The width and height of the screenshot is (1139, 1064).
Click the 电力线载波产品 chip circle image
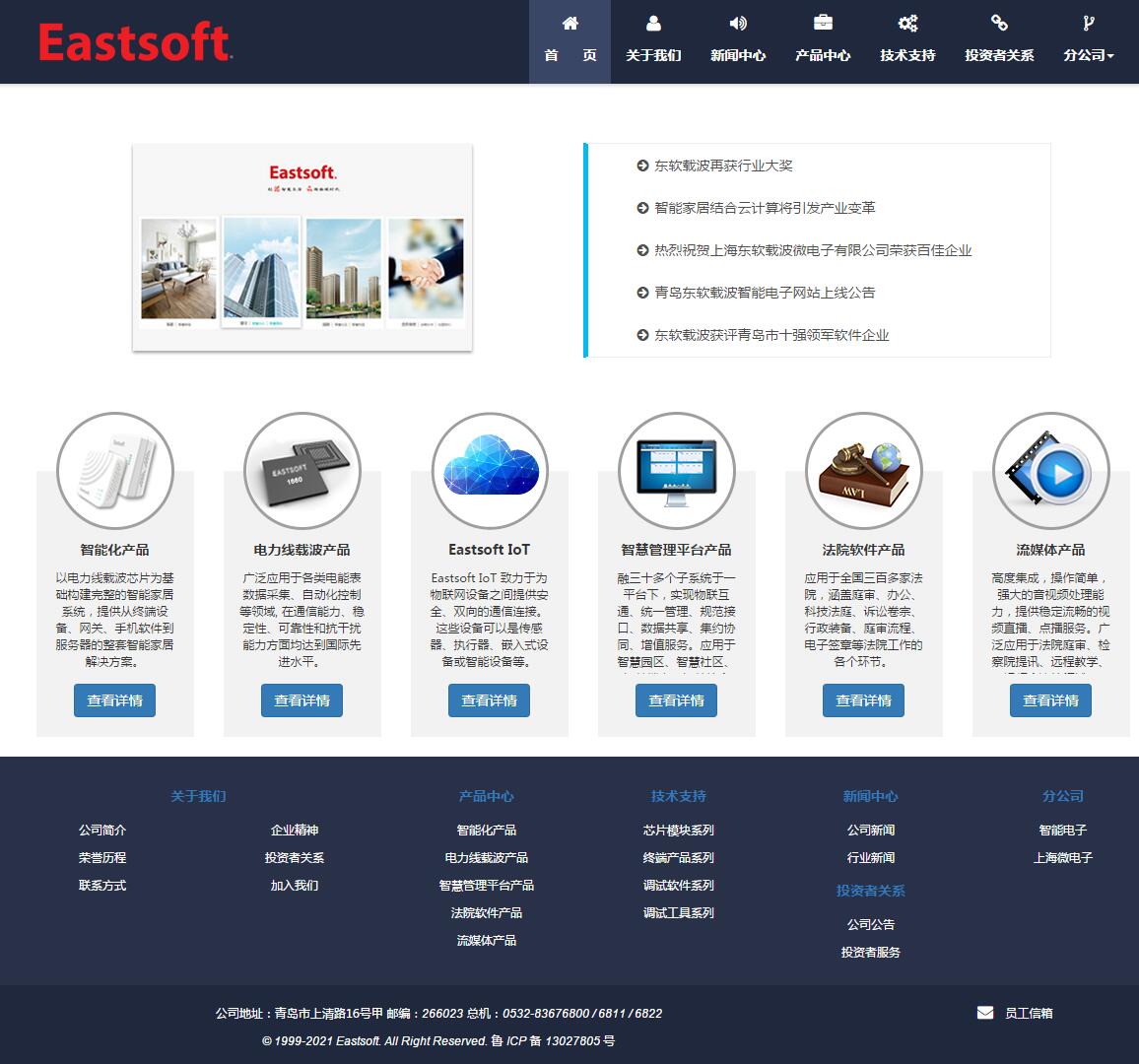click(x=302, y=471)
